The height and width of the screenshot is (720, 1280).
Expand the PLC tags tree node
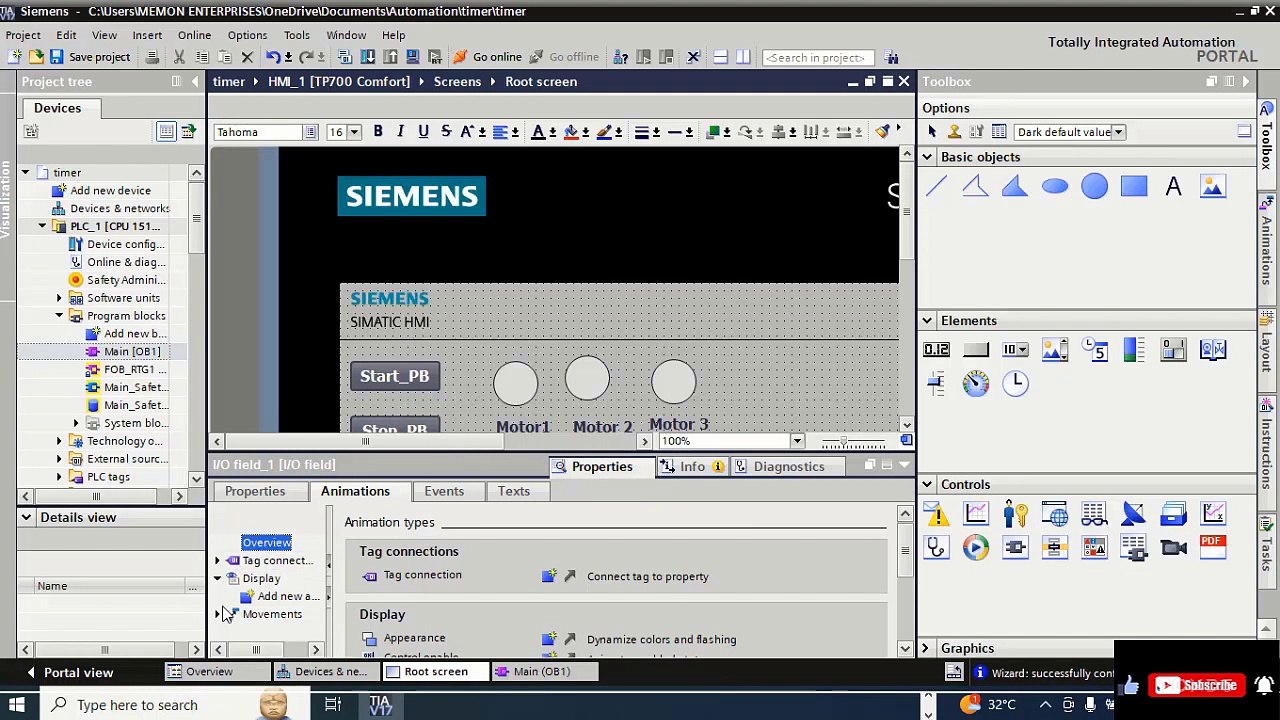tap(59, 477)
